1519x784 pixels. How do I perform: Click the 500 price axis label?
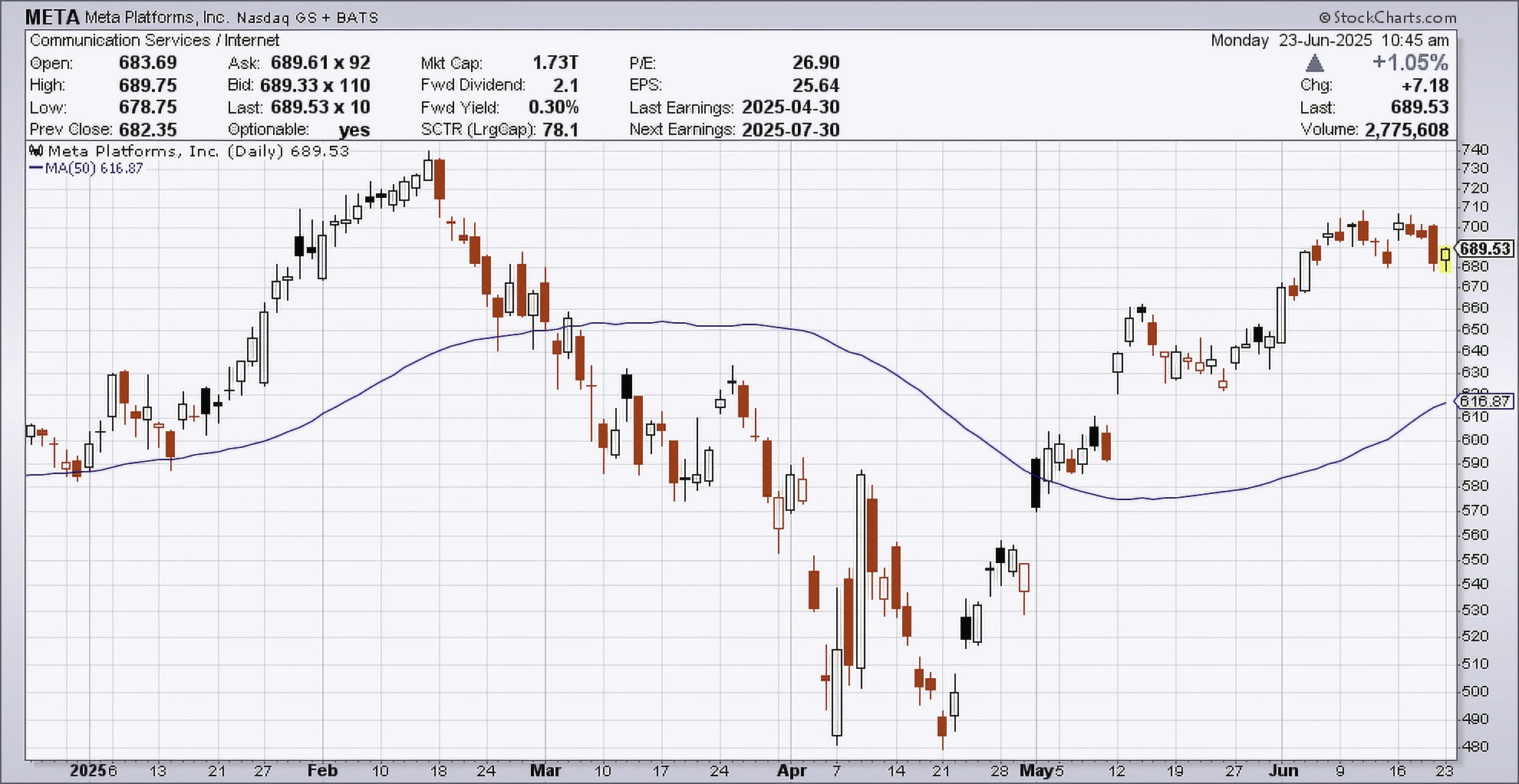pos(1475,690)
